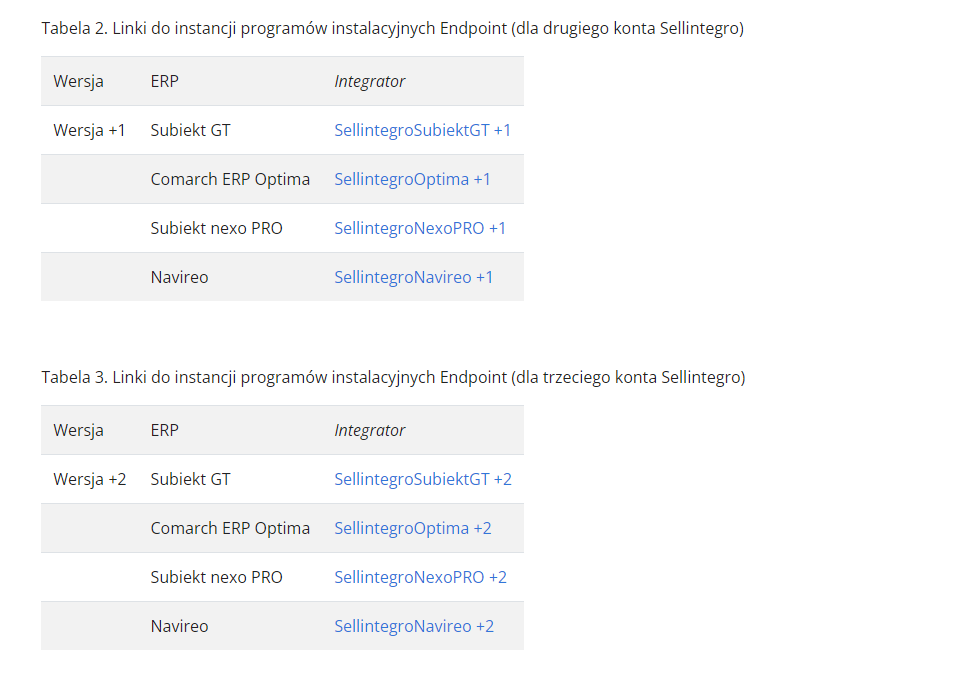
Task: Click Comarch ERP Optima cell in Tabela 3
Action: point(230,528)
